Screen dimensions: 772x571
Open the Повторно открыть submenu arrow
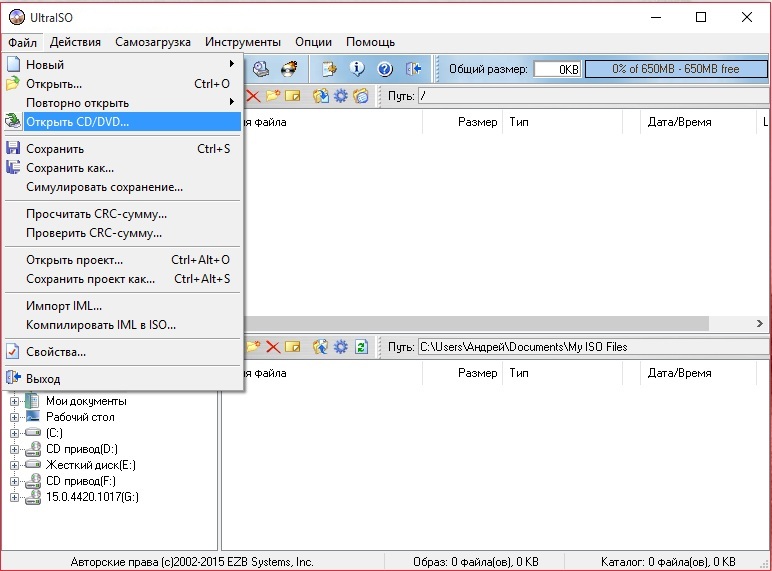[231, 102]
